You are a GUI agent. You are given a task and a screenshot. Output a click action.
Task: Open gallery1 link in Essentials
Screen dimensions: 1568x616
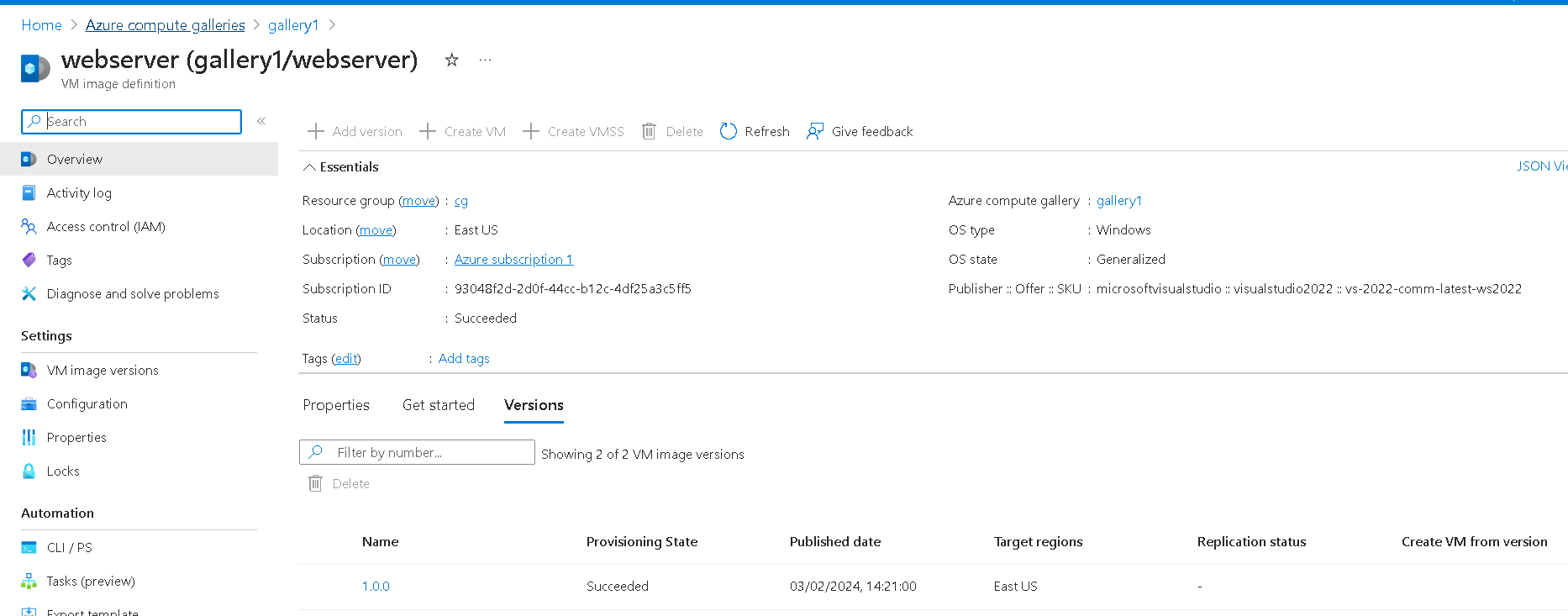coord(1119,200)
